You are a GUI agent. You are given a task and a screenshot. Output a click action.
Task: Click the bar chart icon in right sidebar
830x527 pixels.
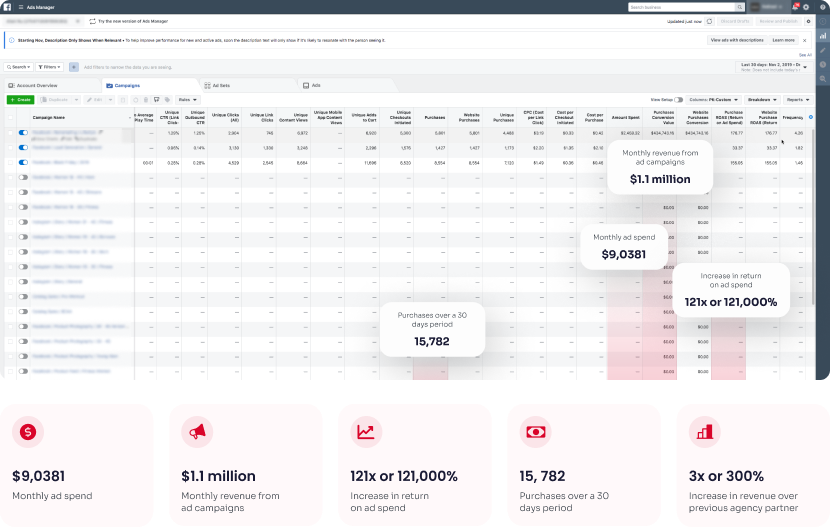tap(822, 34)
